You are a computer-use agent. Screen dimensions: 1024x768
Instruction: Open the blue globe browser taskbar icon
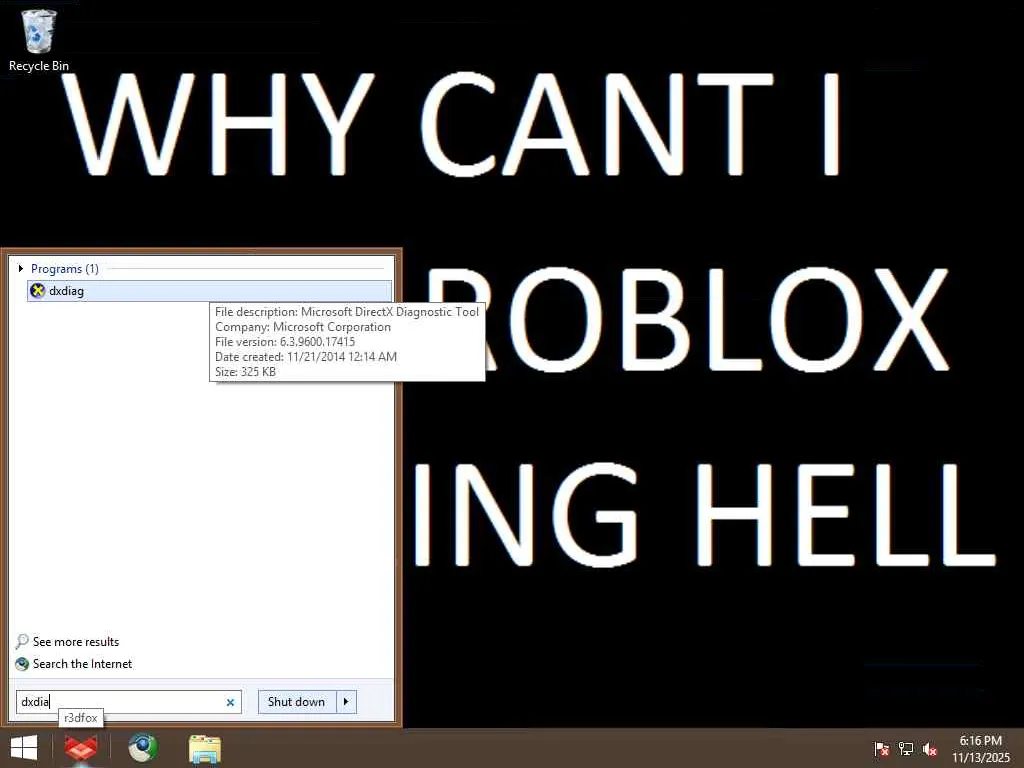(x=143, y=748)
